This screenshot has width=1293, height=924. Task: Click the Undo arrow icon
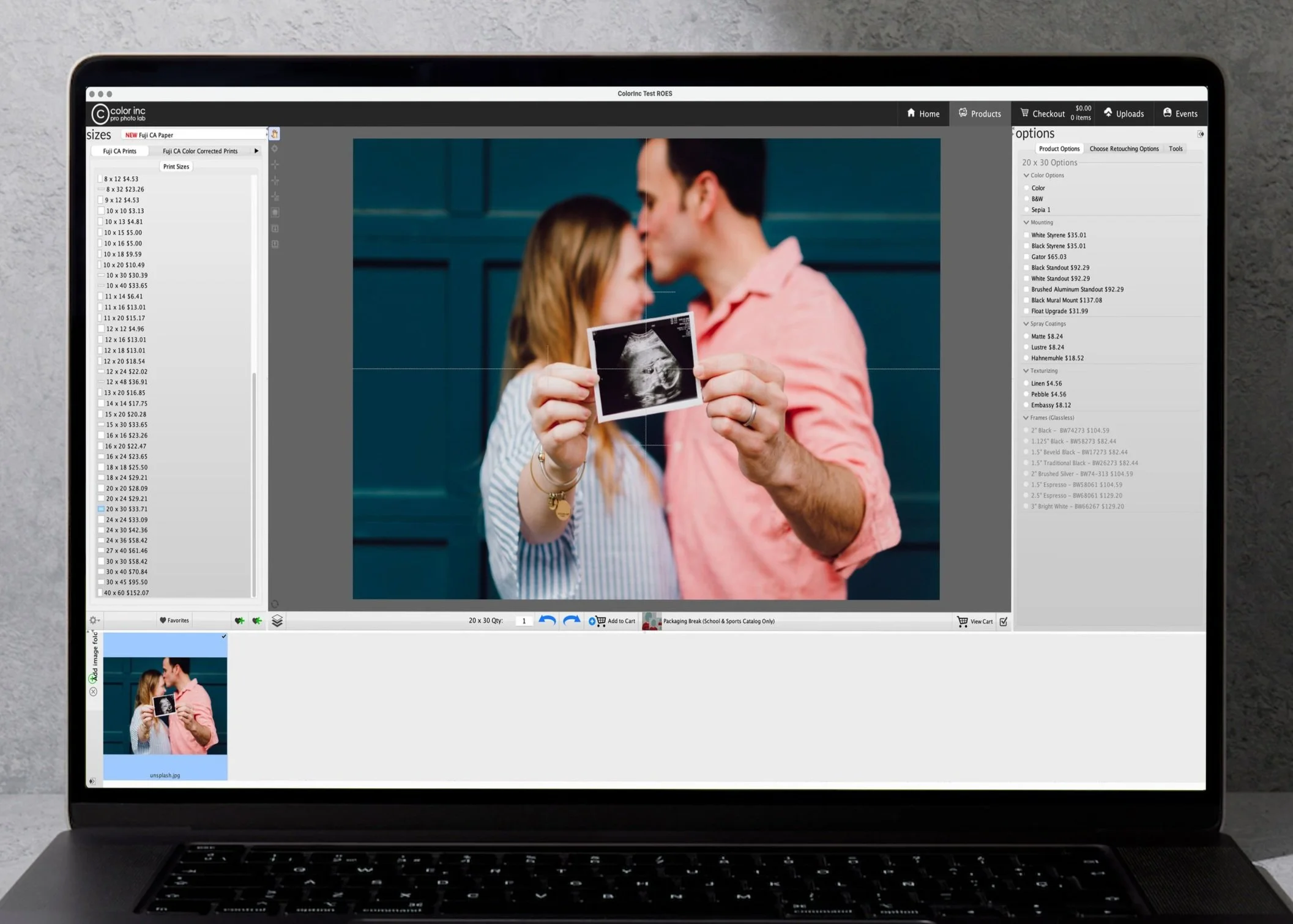[548, 620]
